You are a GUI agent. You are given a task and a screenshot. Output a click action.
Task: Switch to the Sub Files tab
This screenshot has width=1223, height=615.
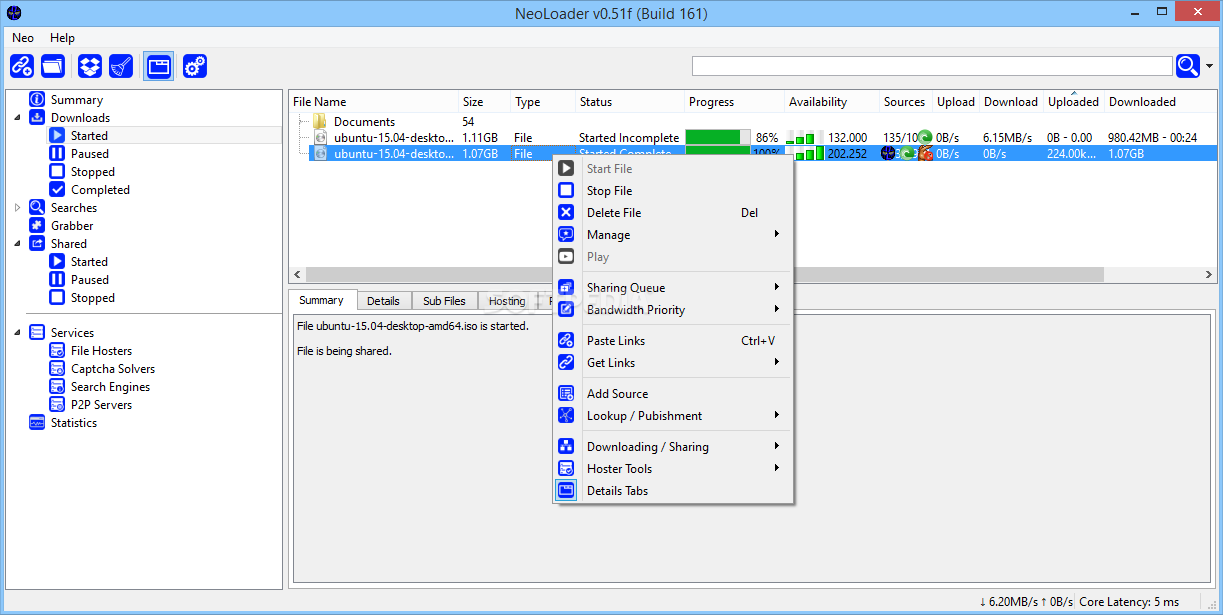point(444,301)
